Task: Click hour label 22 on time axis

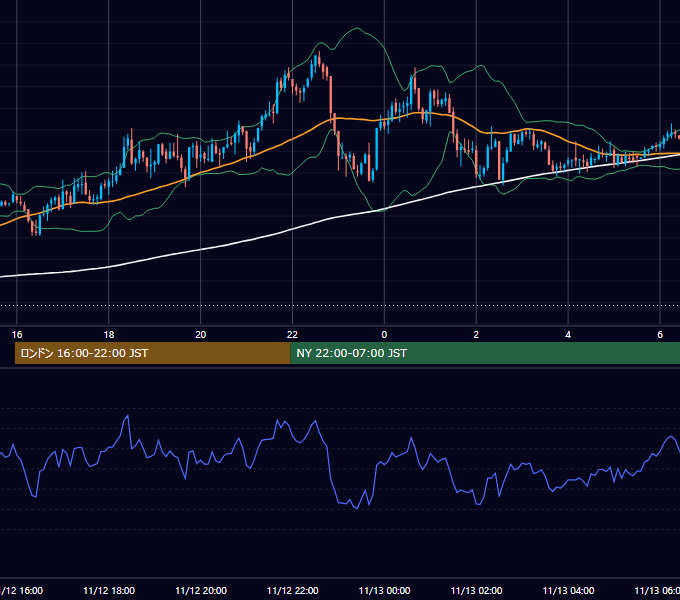Action: pyautogui.click(x=292, y=335)
